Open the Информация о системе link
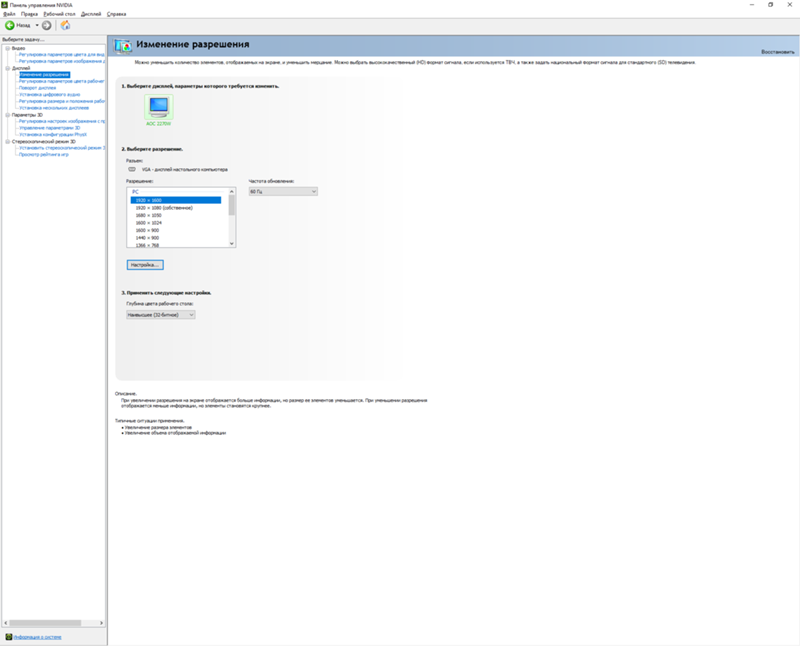This screenshot has width=800, height=646. (x=37, y=636)
